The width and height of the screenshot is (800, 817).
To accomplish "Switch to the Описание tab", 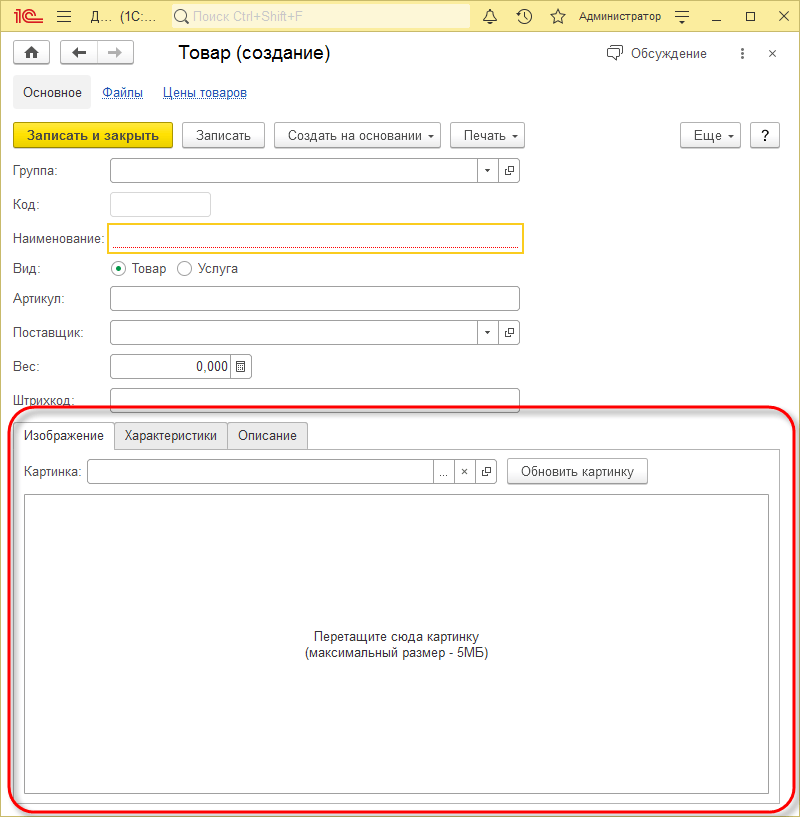I will pos(267,436).
